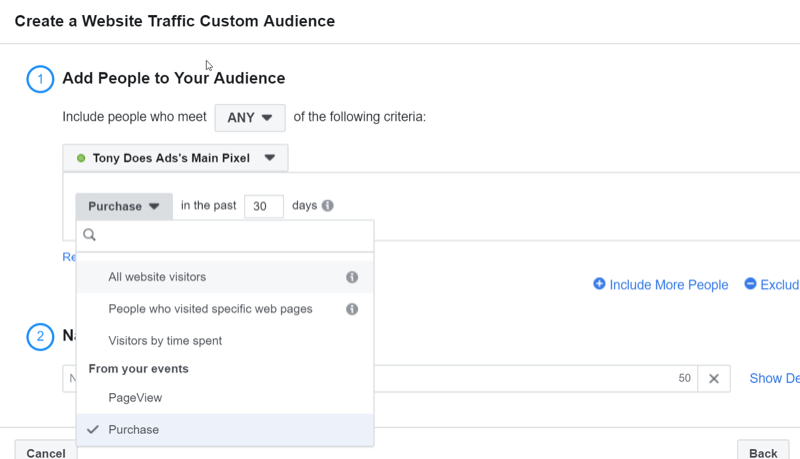Click the days number input field

[x=264, y=206]
